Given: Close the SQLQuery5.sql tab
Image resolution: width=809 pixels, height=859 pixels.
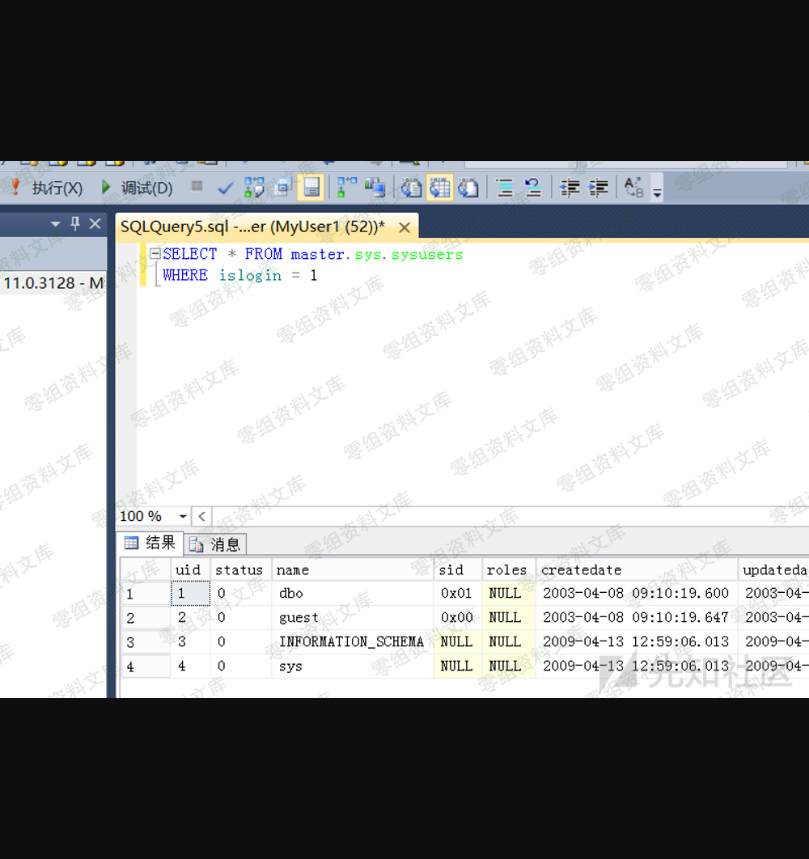Looking at the screenshot, I should pos(404,227).
